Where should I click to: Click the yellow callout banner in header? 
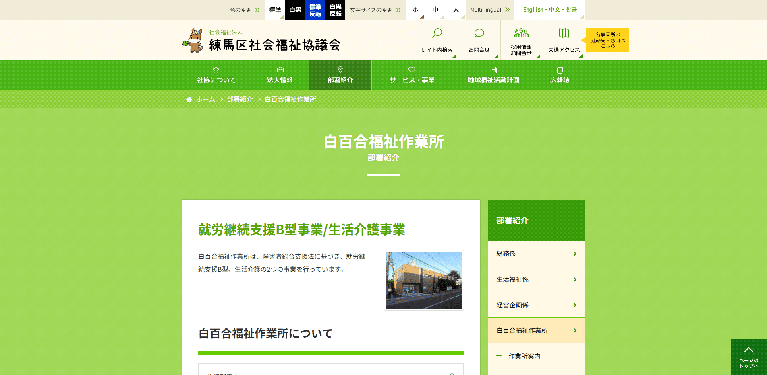click(607, 40)
